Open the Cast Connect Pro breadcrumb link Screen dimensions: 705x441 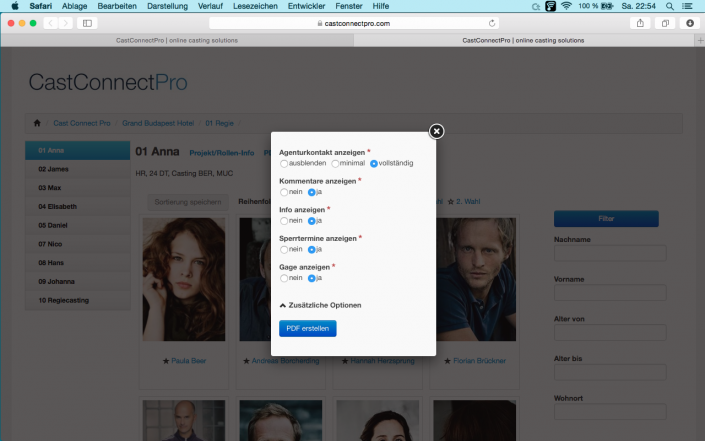pos(82,123)
